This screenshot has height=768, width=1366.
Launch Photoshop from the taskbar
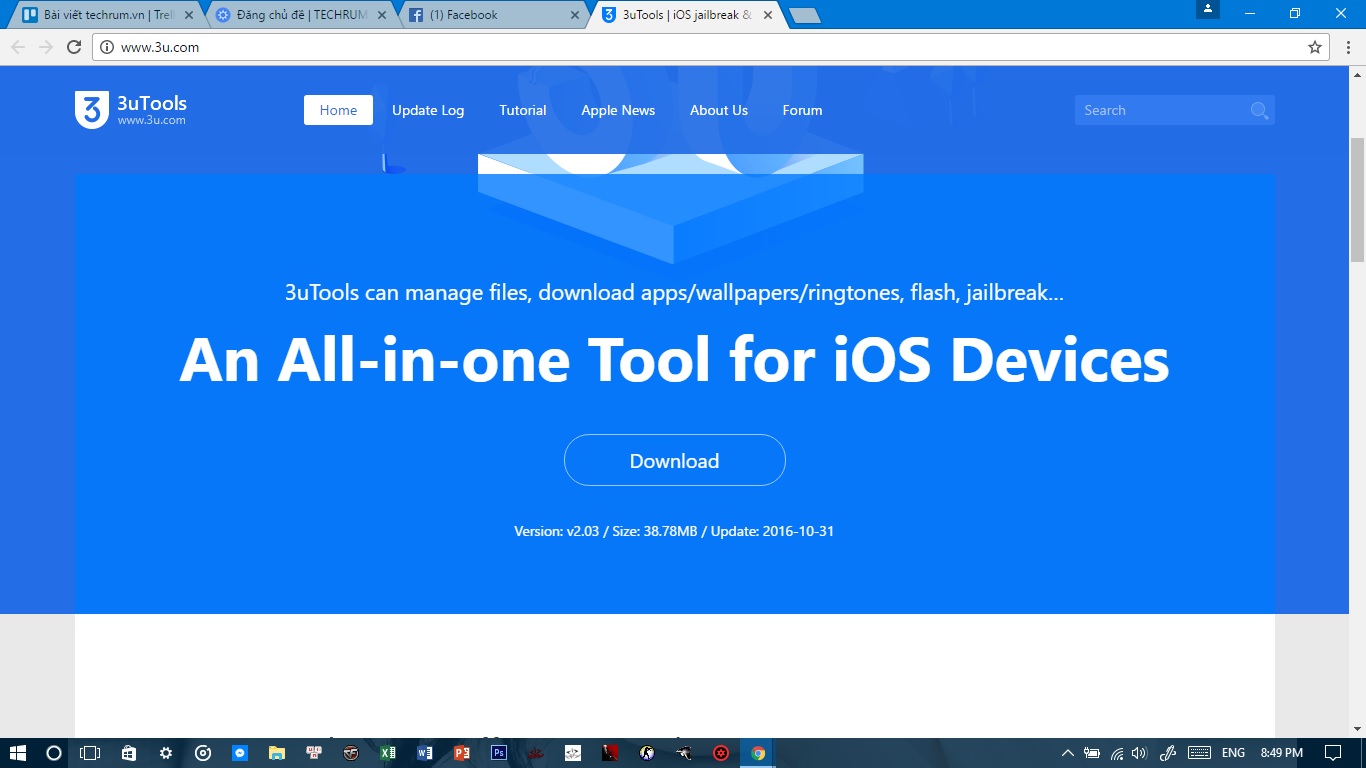pos(498,753)
